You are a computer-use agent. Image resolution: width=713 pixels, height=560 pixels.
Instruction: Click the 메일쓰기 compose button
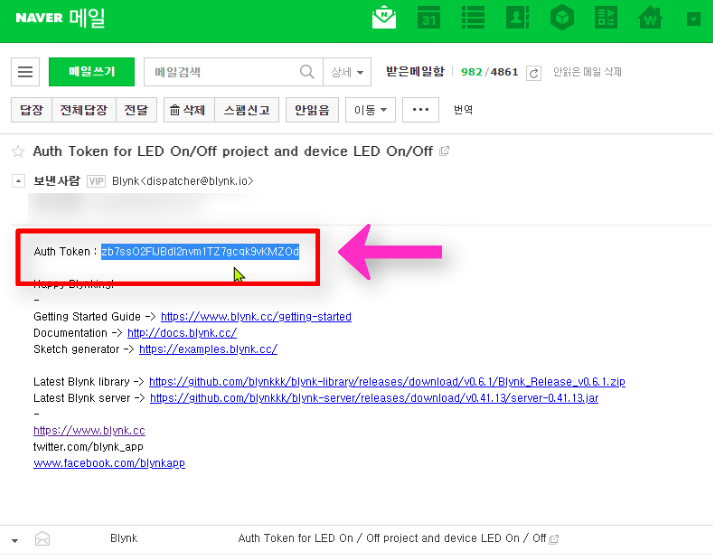tap(91, 72)
